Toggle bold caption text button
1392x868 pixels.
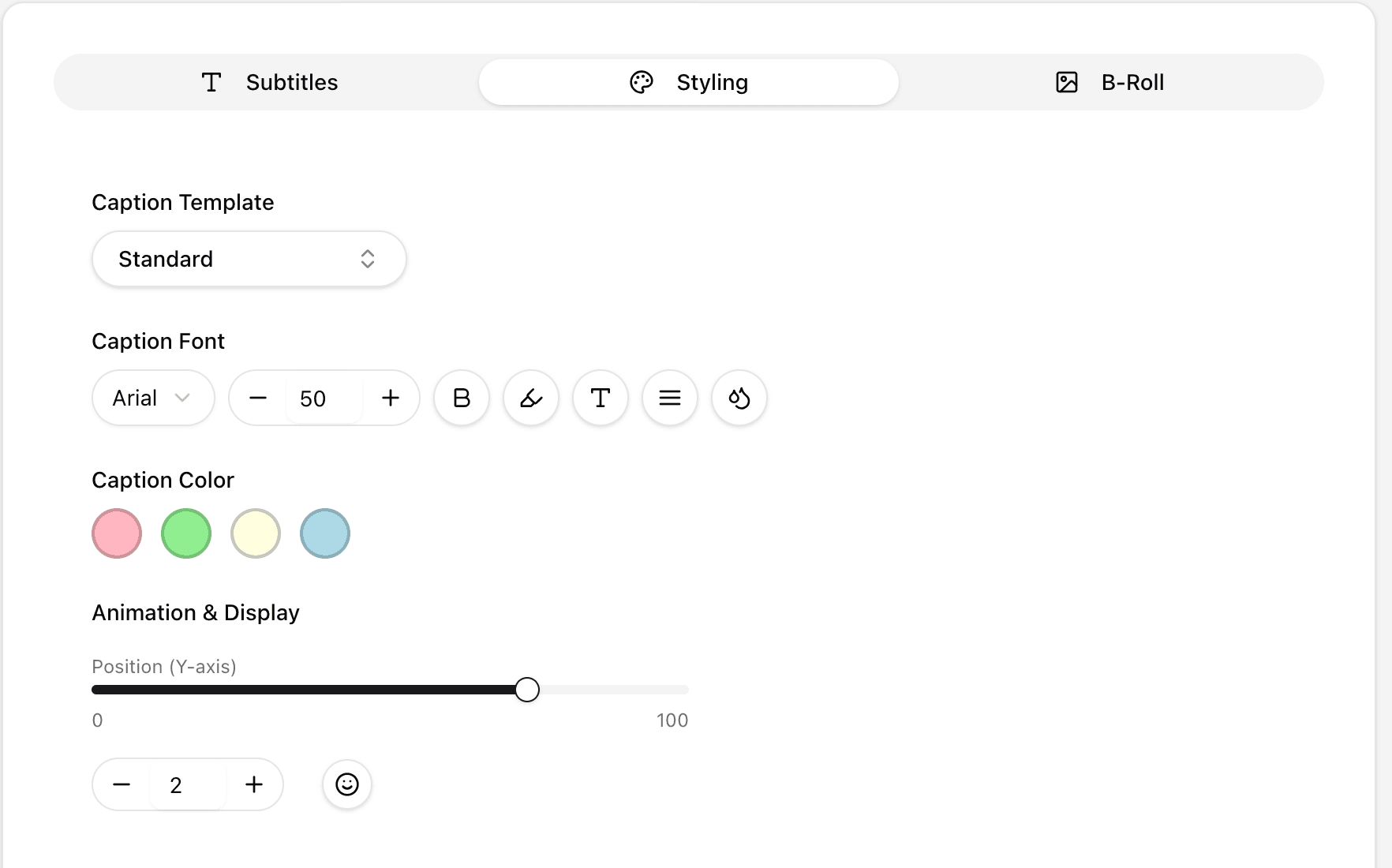(462, 398)
